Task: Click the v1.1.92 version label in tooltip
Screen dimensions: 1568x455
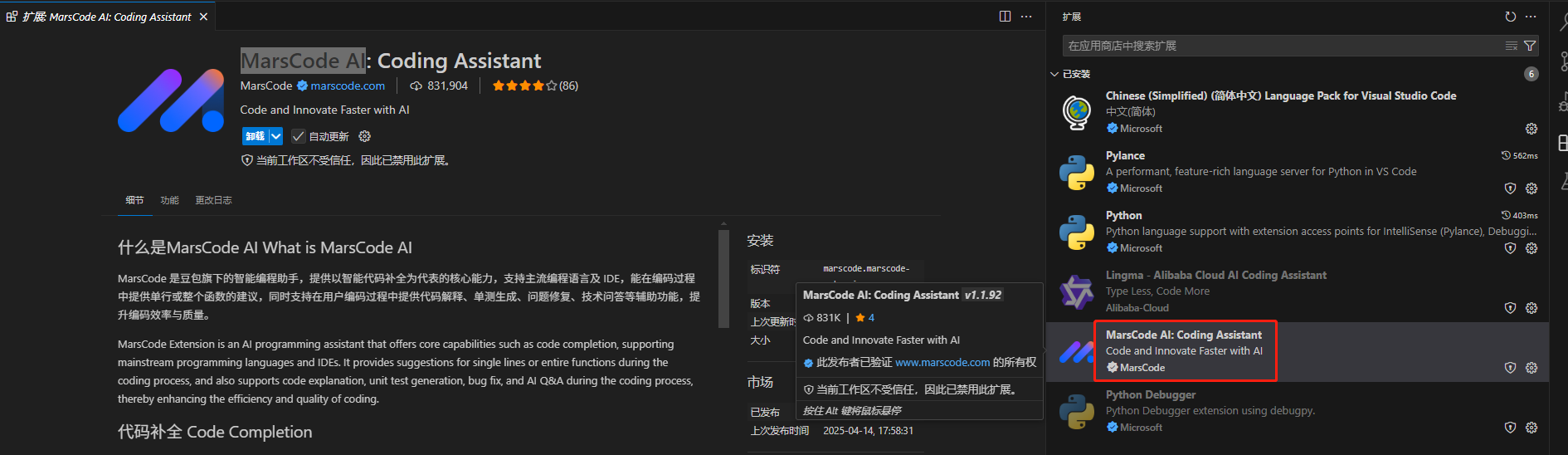Action: 983,295
